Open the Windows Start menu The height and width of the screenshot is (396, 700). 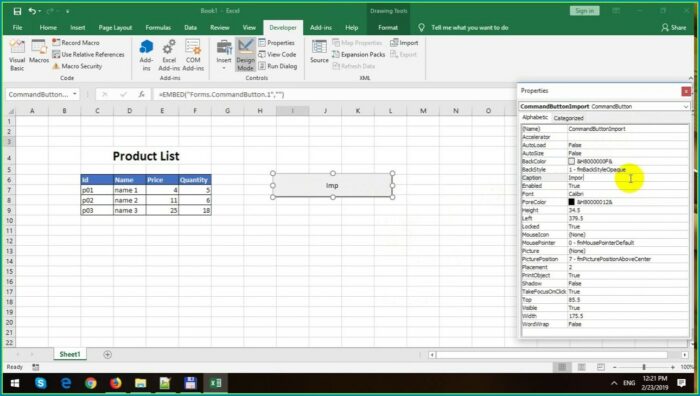(x=15, y=383)
